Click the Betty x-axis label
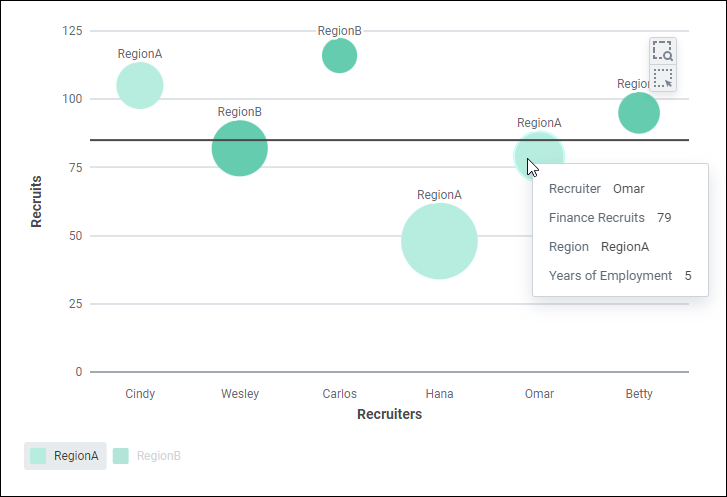The image size is (727, 497). (639, 394)
